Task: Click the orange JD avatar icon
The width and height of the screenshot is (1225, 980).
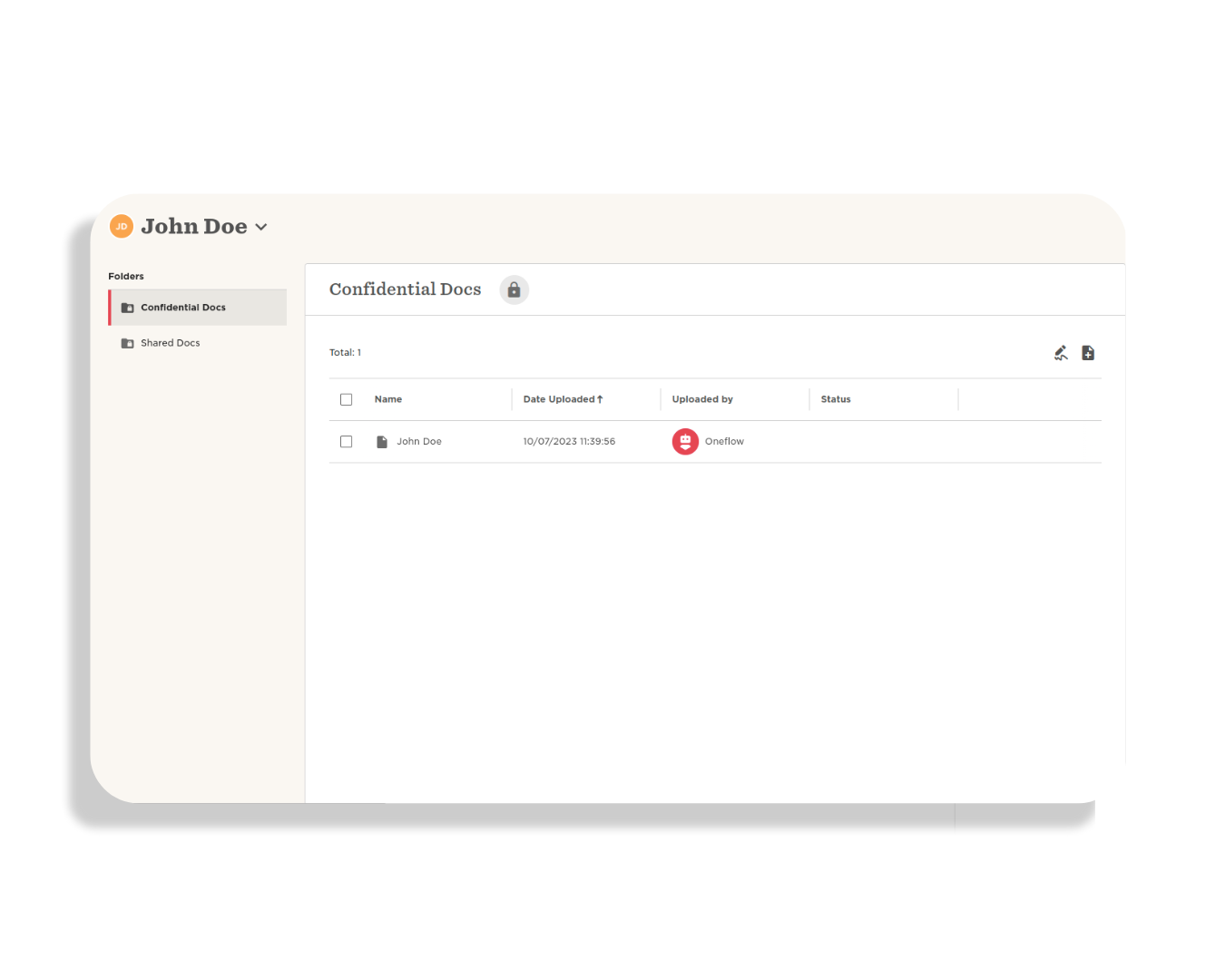Action: [x=122, y=227]
